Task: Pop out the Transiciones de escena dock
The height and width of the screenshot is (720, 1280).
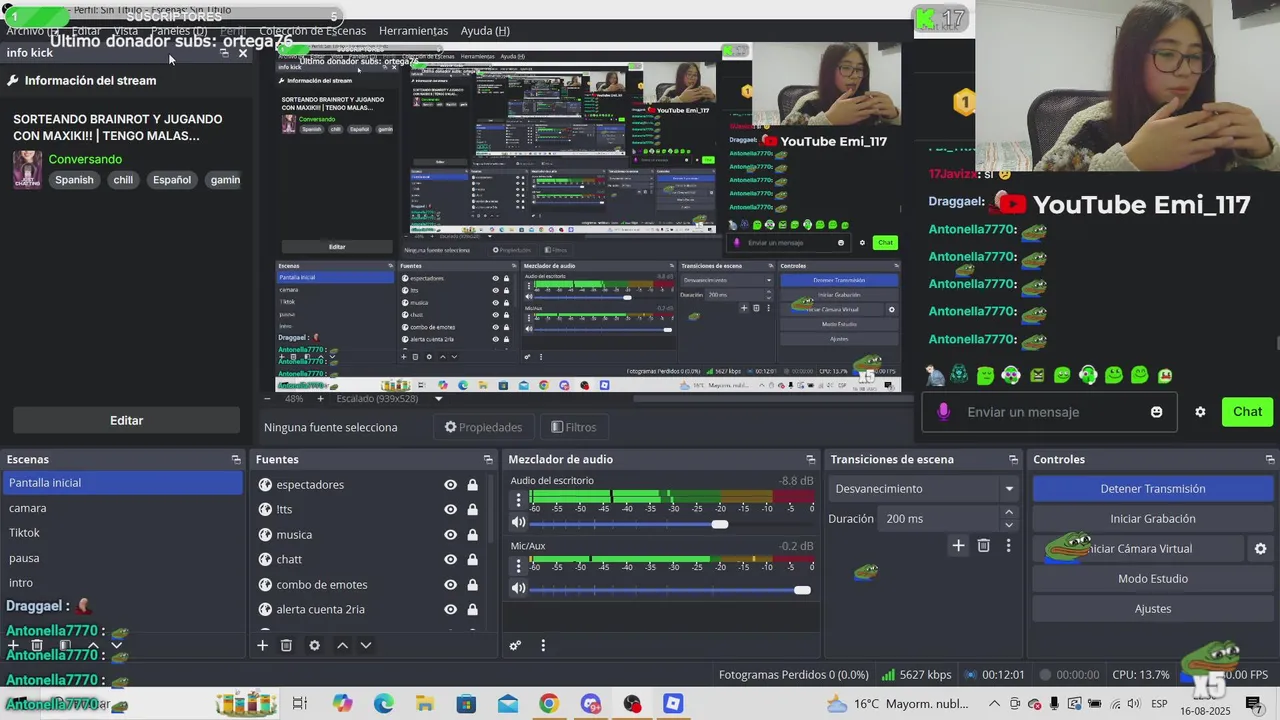Action: 1013,460
